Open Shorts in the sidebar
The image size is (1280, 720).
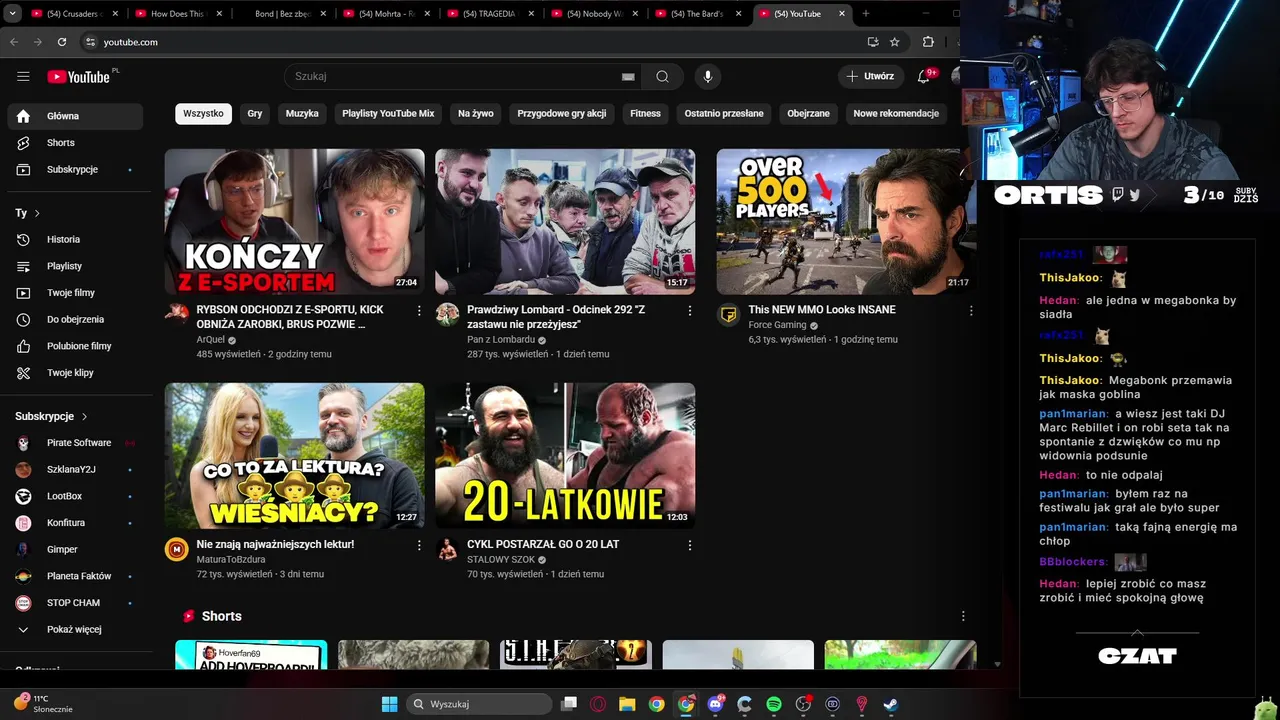tap(75, 143)
